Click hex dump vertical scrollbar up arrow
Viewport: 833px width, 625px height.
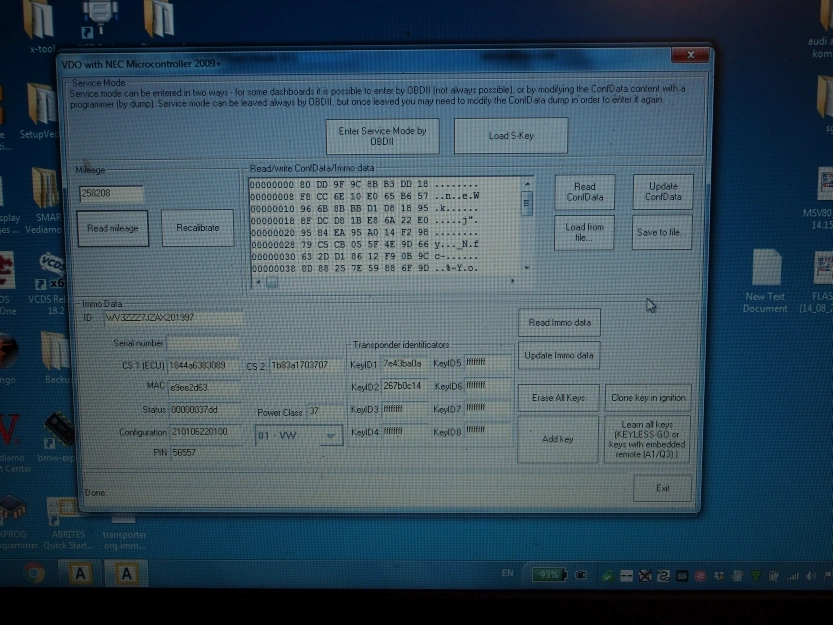click(x=527, y=184)
